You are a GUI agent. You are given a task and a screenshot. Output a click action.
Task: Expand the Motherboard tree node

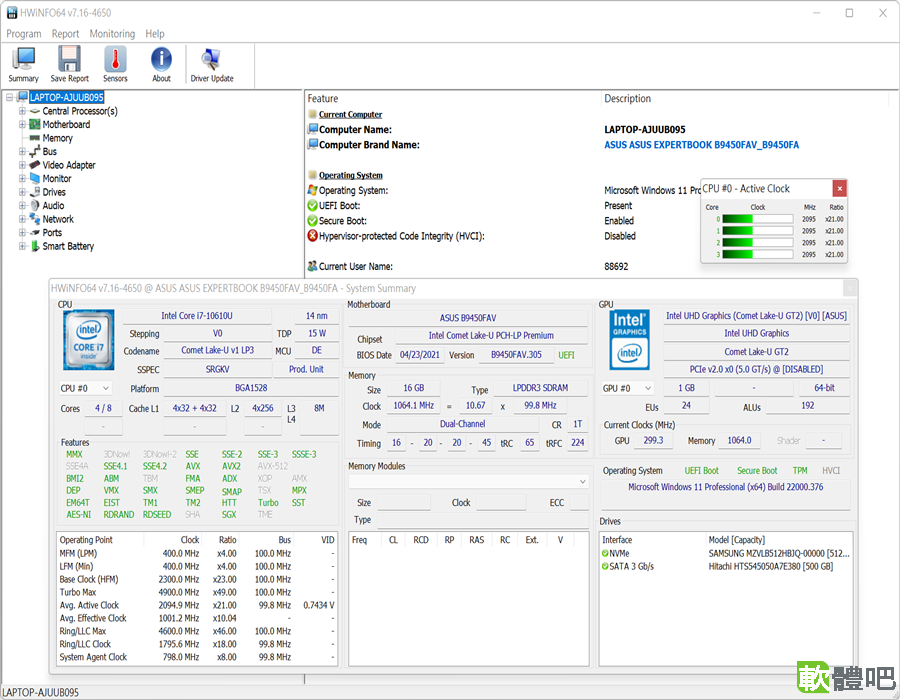[x=22, y=125]
